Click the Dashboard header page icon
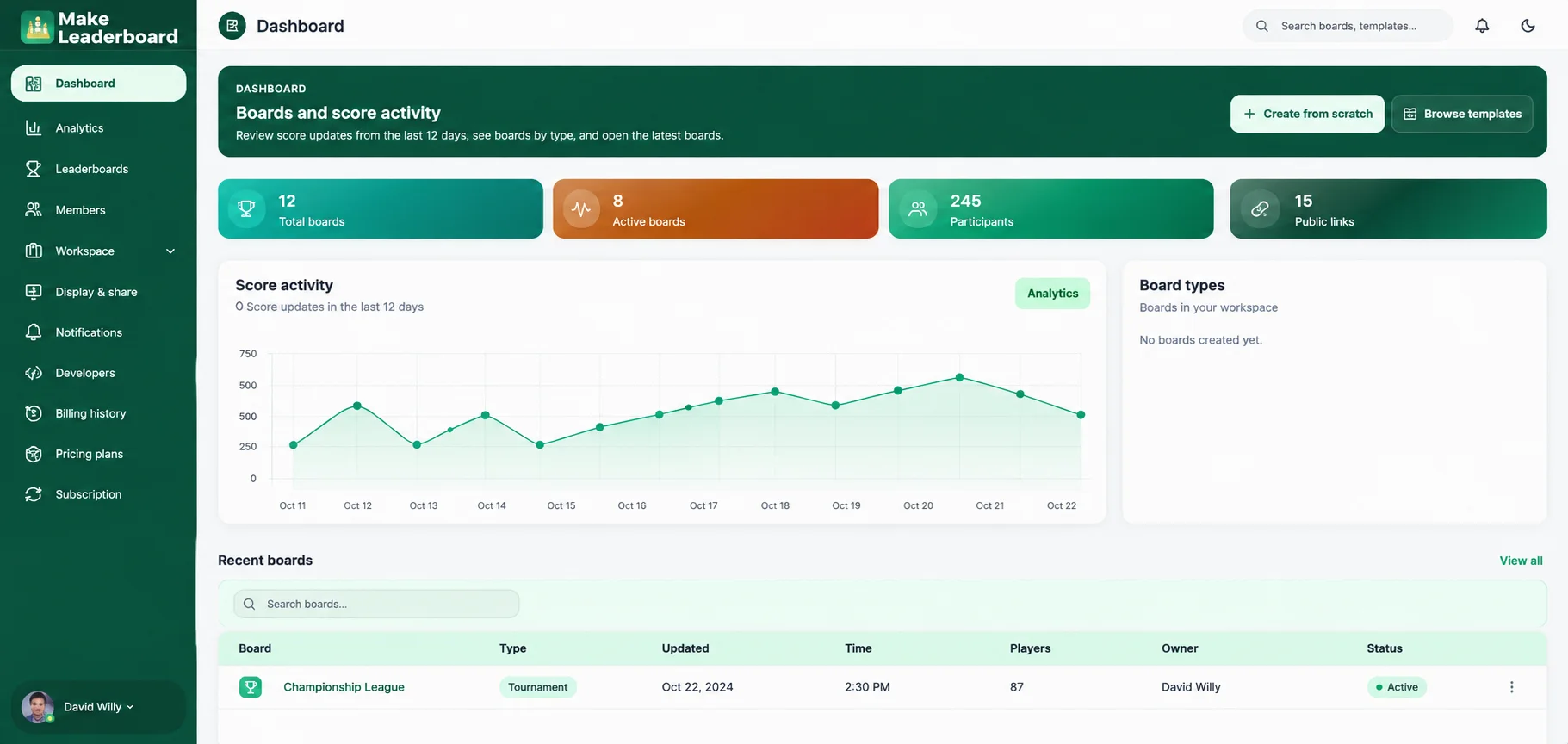Screen dimensions: 1568x744 pyautogui.click(x=232, y=26)
